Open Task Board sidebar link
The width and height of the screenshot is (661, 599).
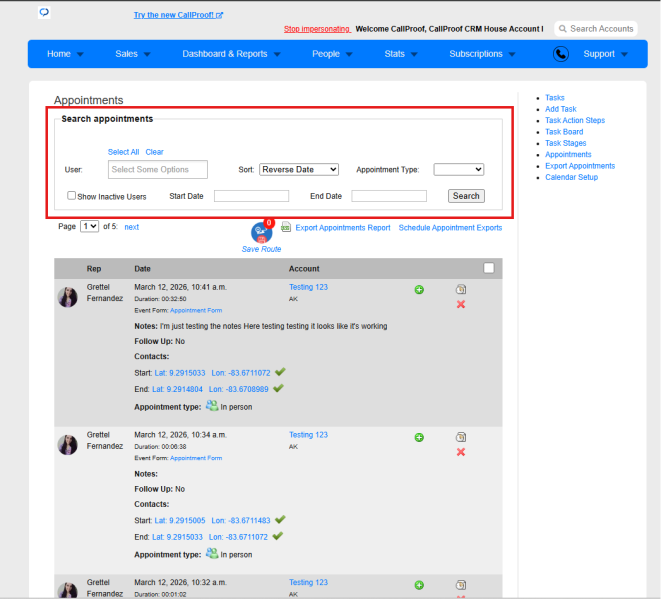[564, 132]
